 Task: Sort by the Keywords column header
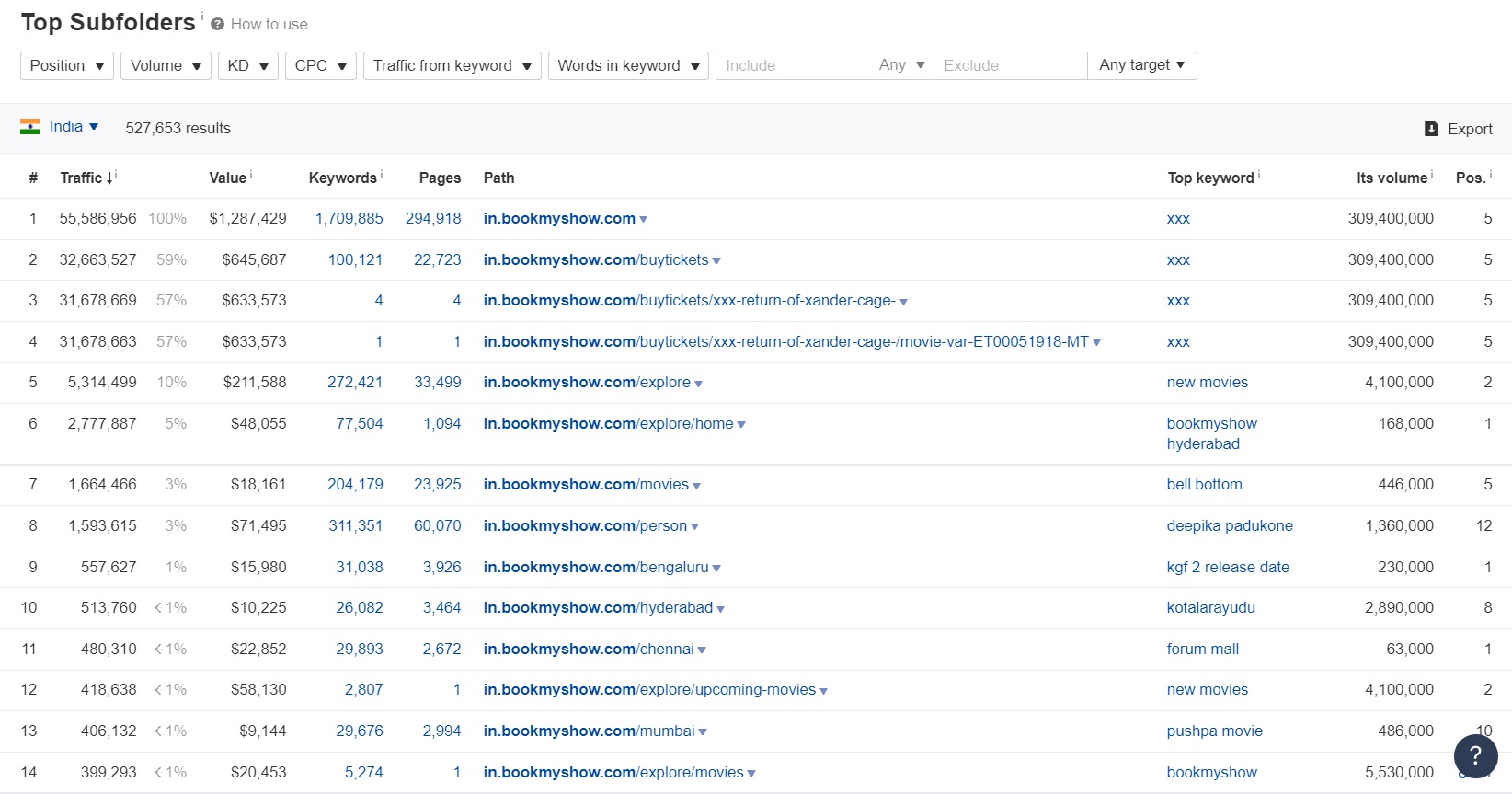(342, 178)
